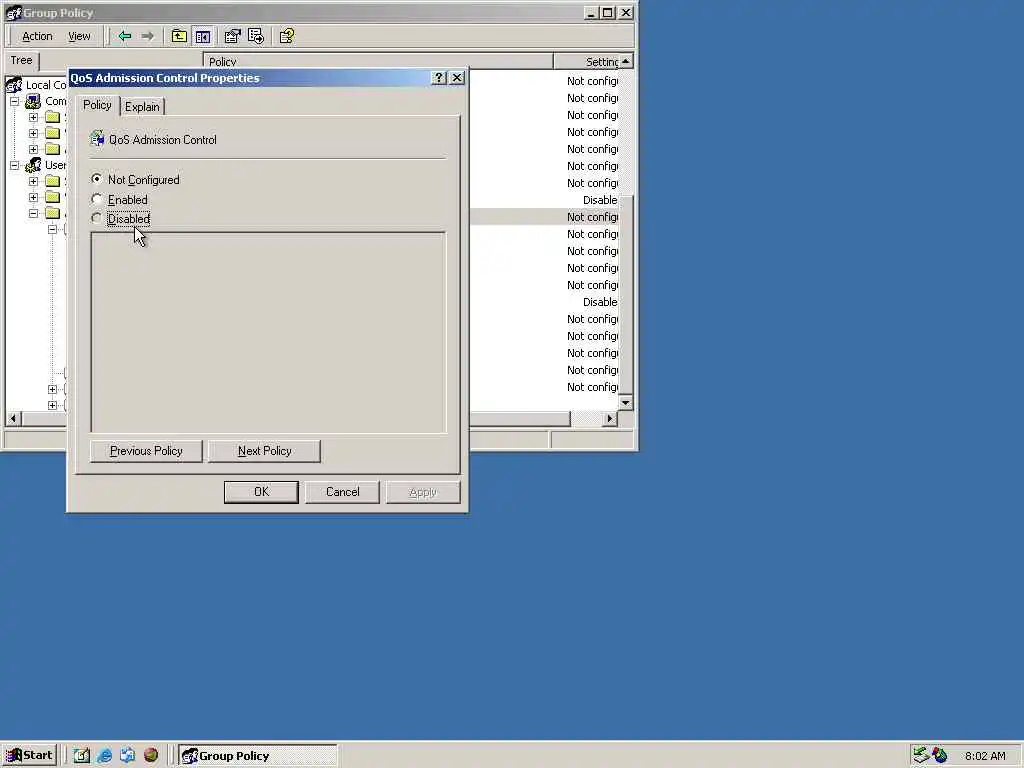Select the Policy tab in dialog
Viewport: 1024px width, 768px height.
(x=97, y=105)
